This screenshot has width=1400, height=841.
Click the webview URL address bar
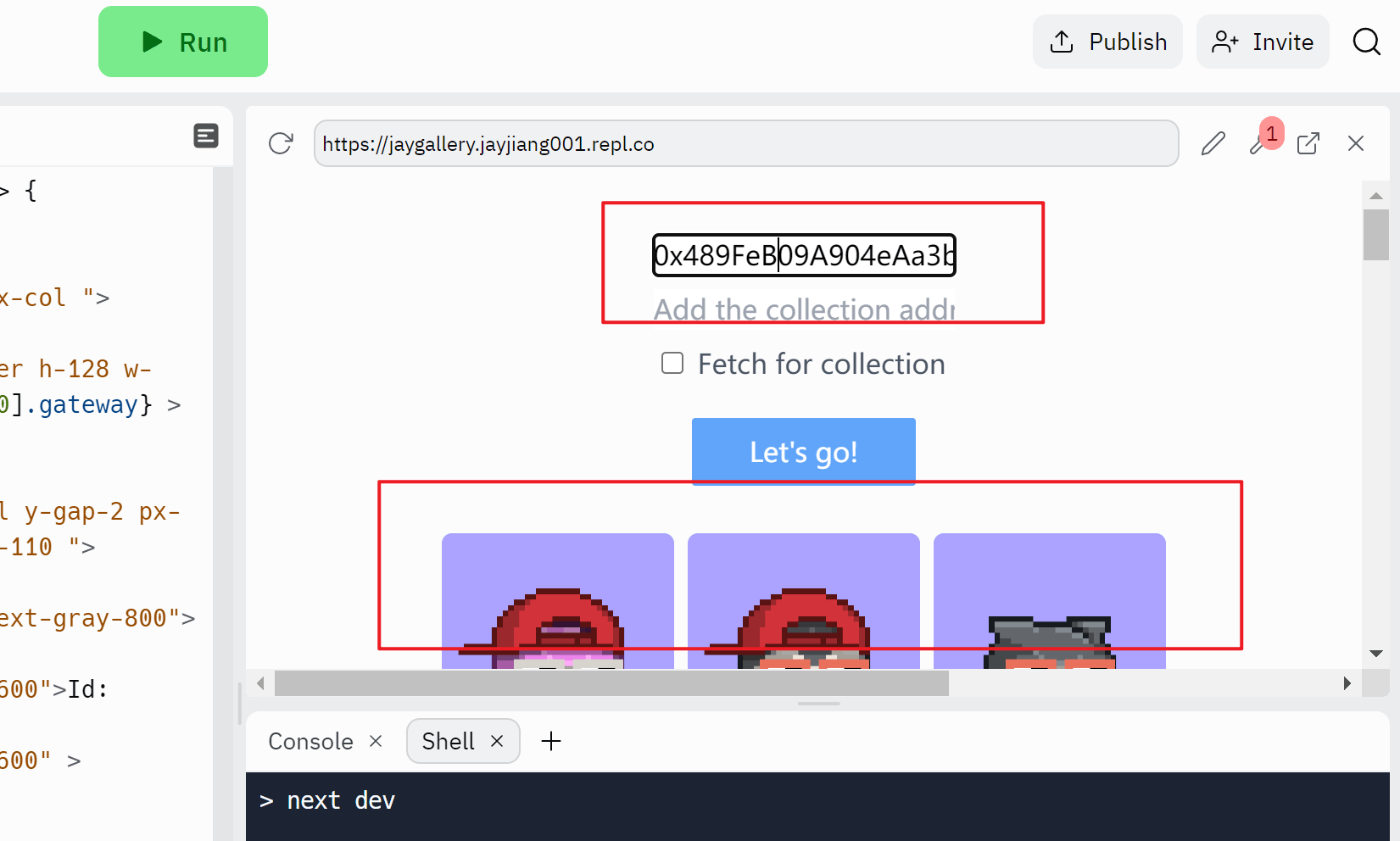pyautogui.click(x=746, y=143)
